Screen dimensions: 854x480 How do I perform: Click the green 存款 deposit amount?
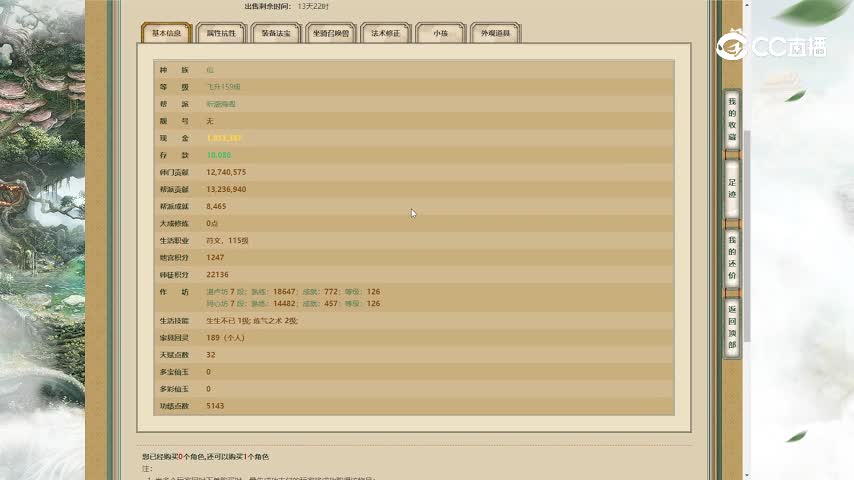click(x=219, y=155)
